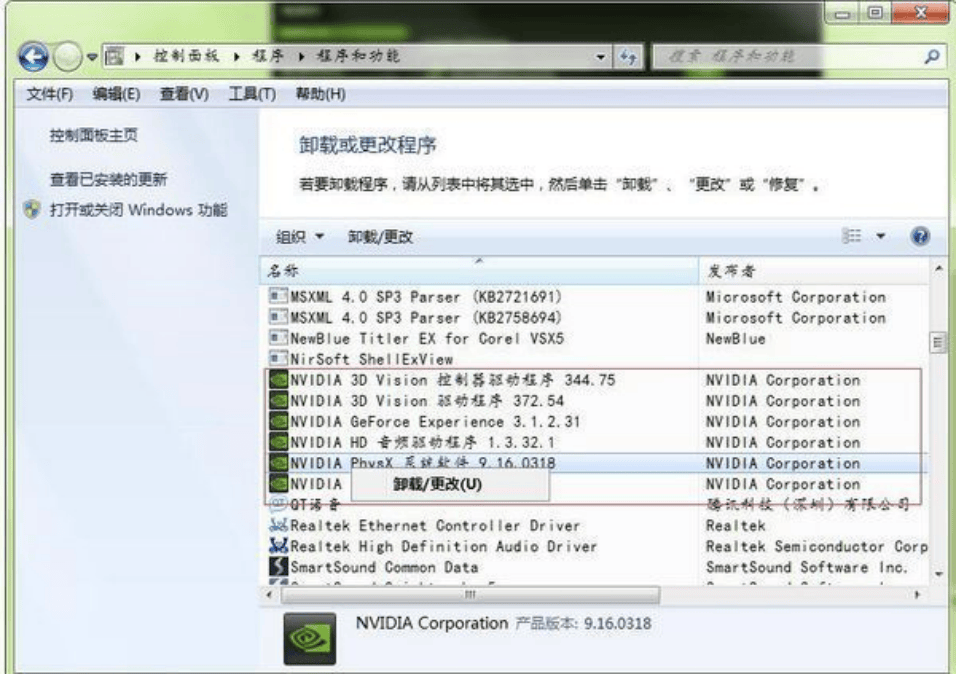
Task: Expand the address bar history dropdown
Action: 601,57
